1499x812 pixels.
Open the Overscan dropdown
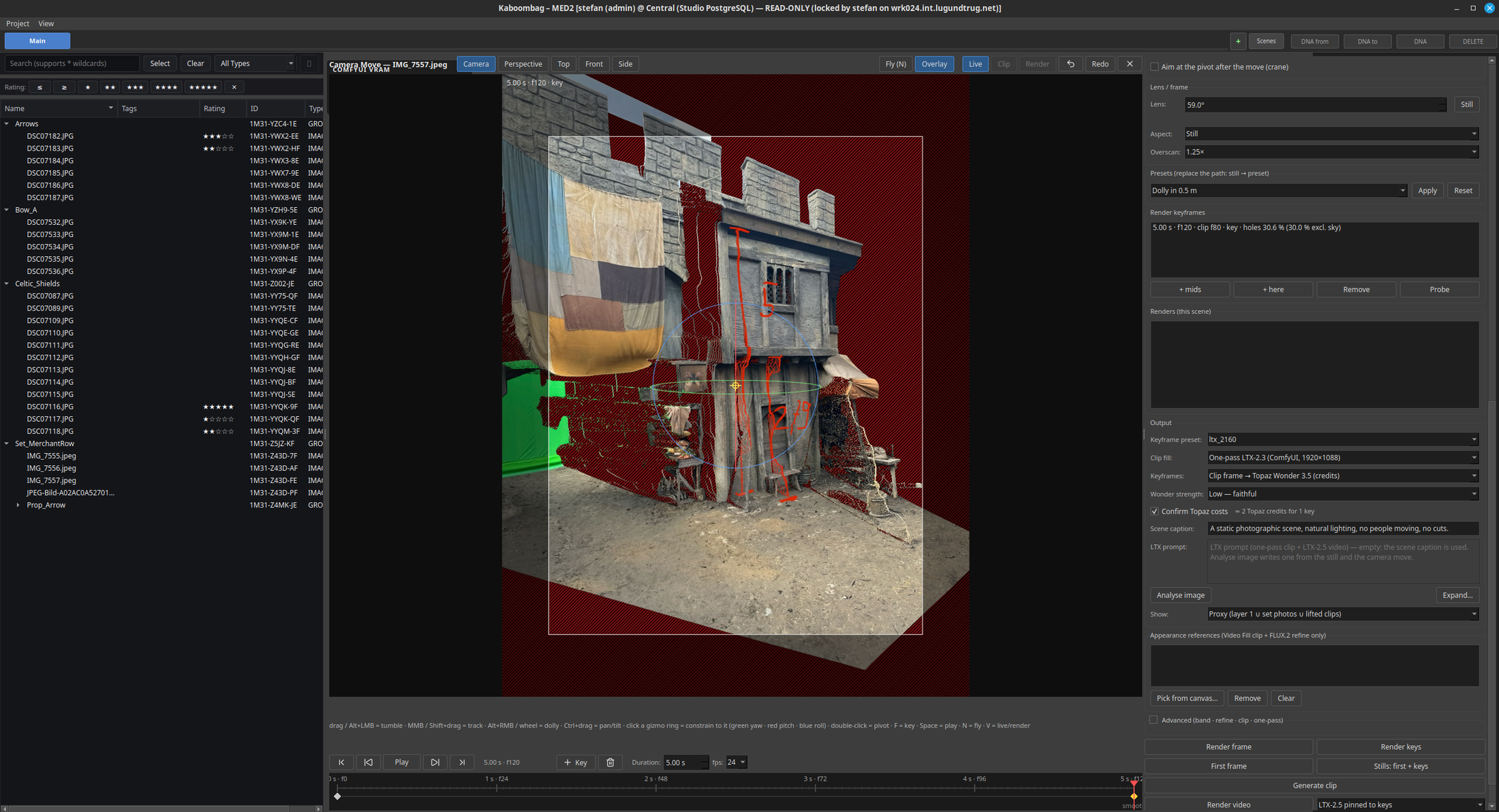point(1331,152)
